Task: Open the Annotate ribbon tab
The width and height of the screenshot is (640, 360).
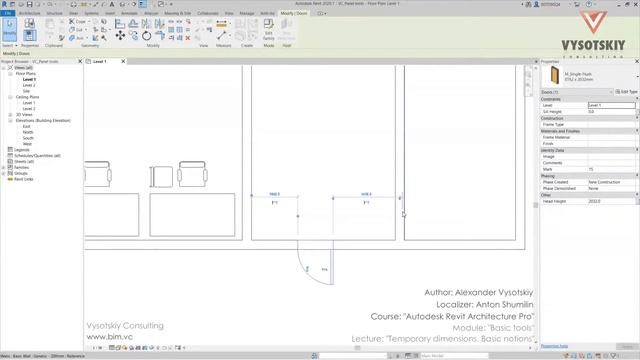Action: 129,13
